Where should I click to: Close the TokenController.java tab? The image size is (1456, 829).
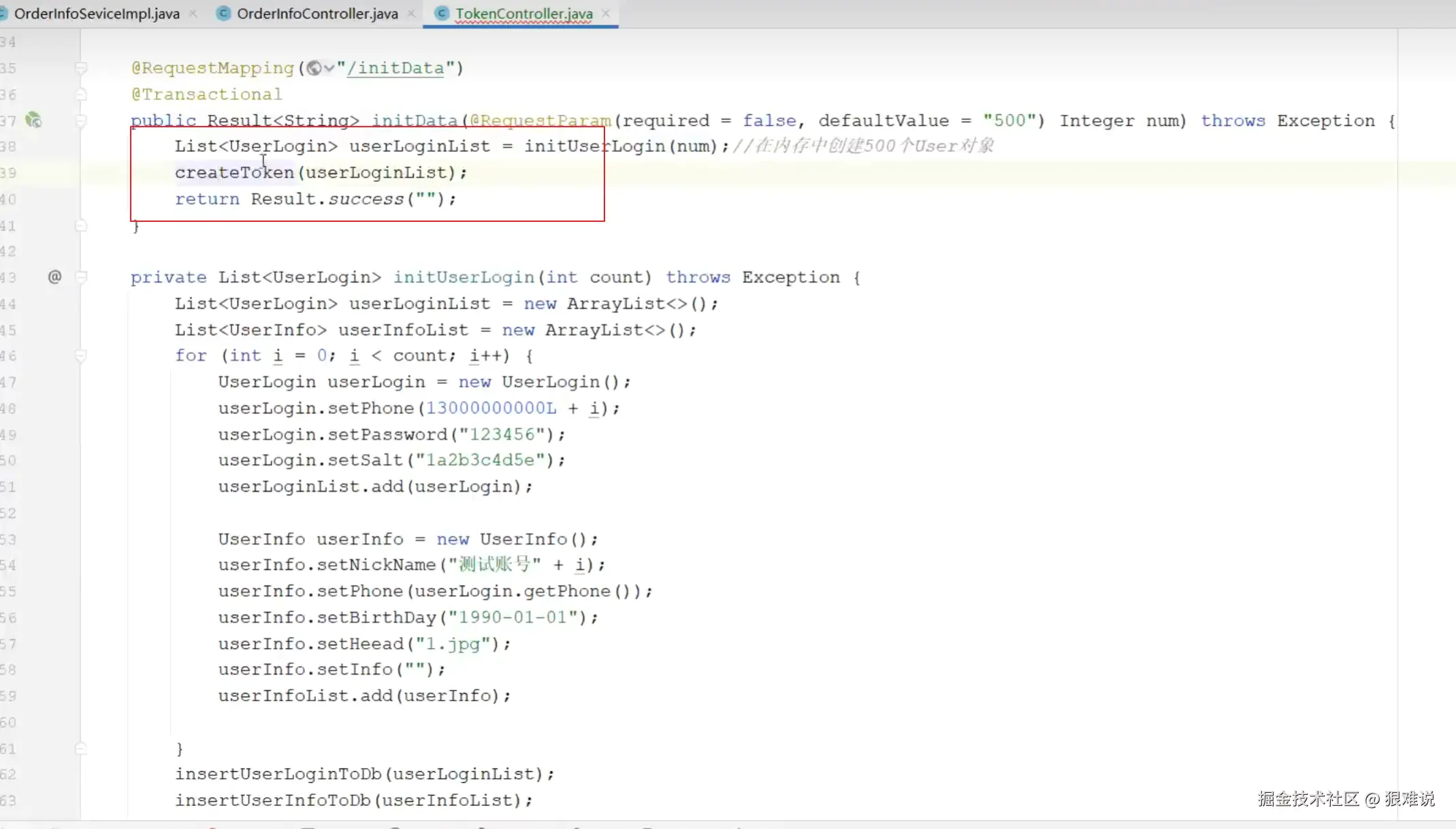pos(606,14)
